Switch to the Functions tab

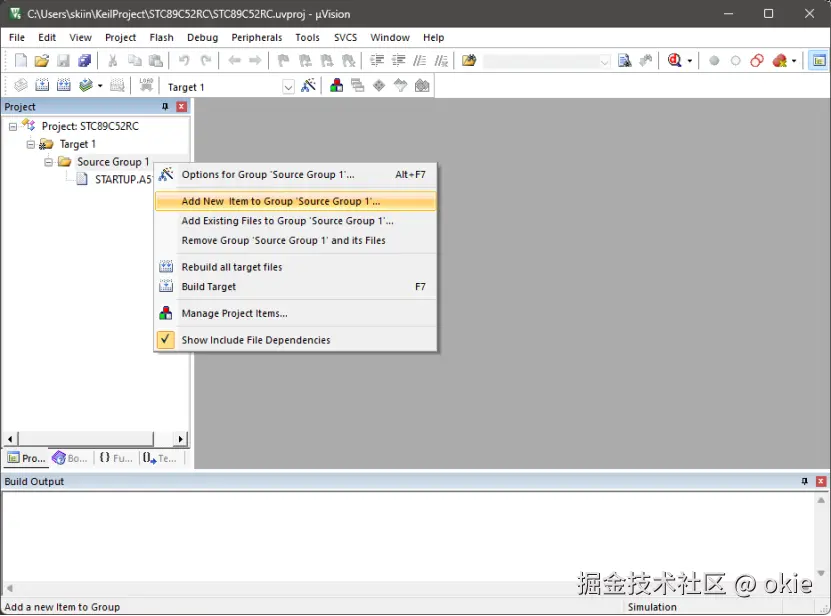pyautogui.click(x=116, y=458)
